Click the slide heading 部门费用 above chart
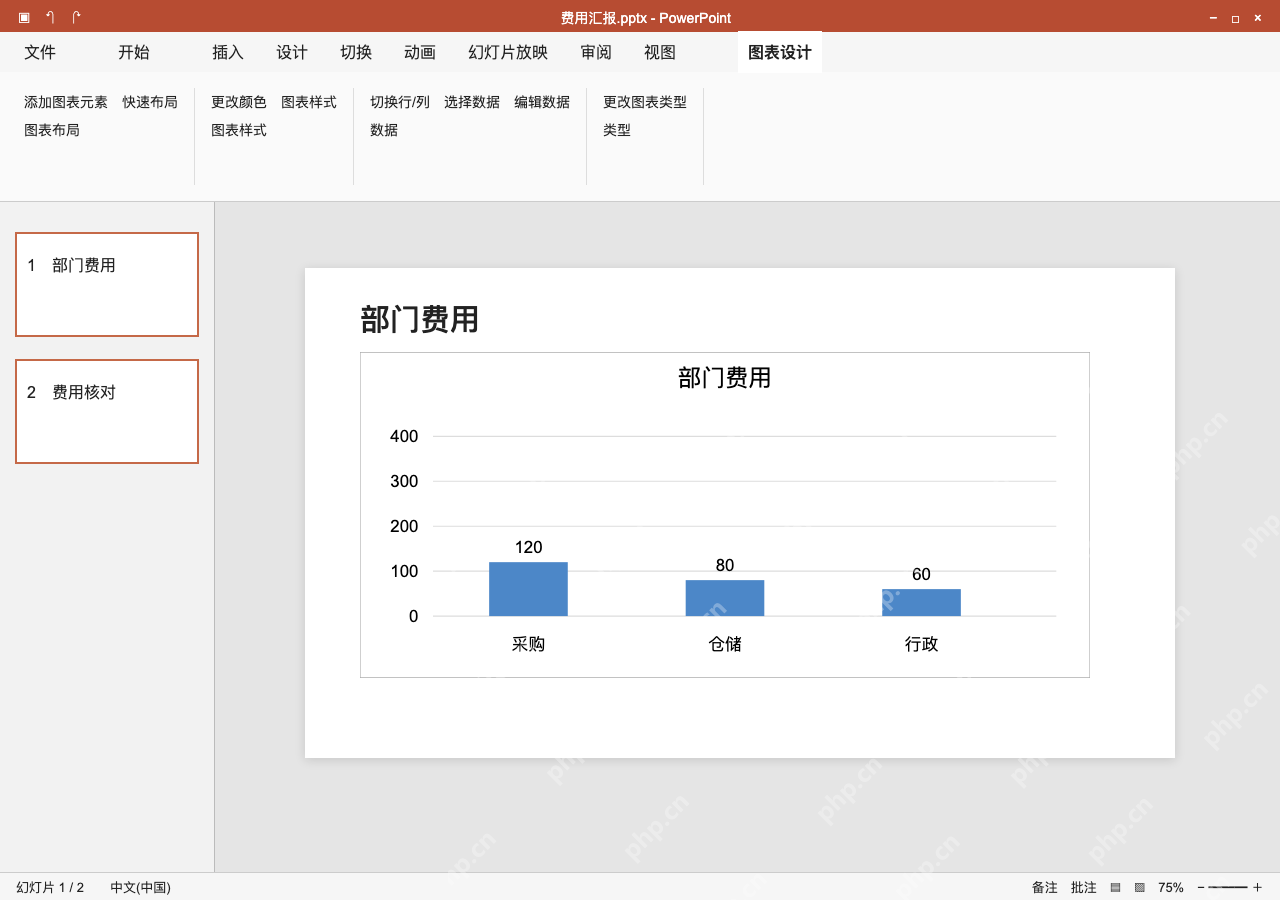This screenshot has height=900, width=1280. click(x=420, y=320)
